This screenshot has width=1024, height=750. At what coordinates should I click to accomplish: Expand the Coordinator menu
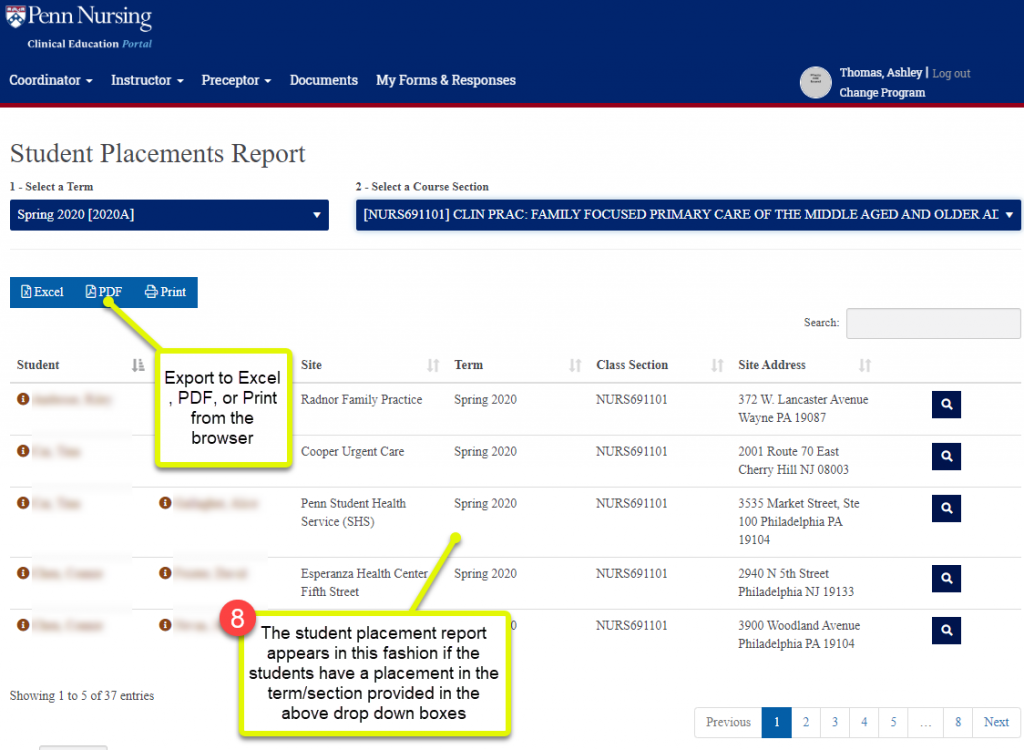point(51,80)
